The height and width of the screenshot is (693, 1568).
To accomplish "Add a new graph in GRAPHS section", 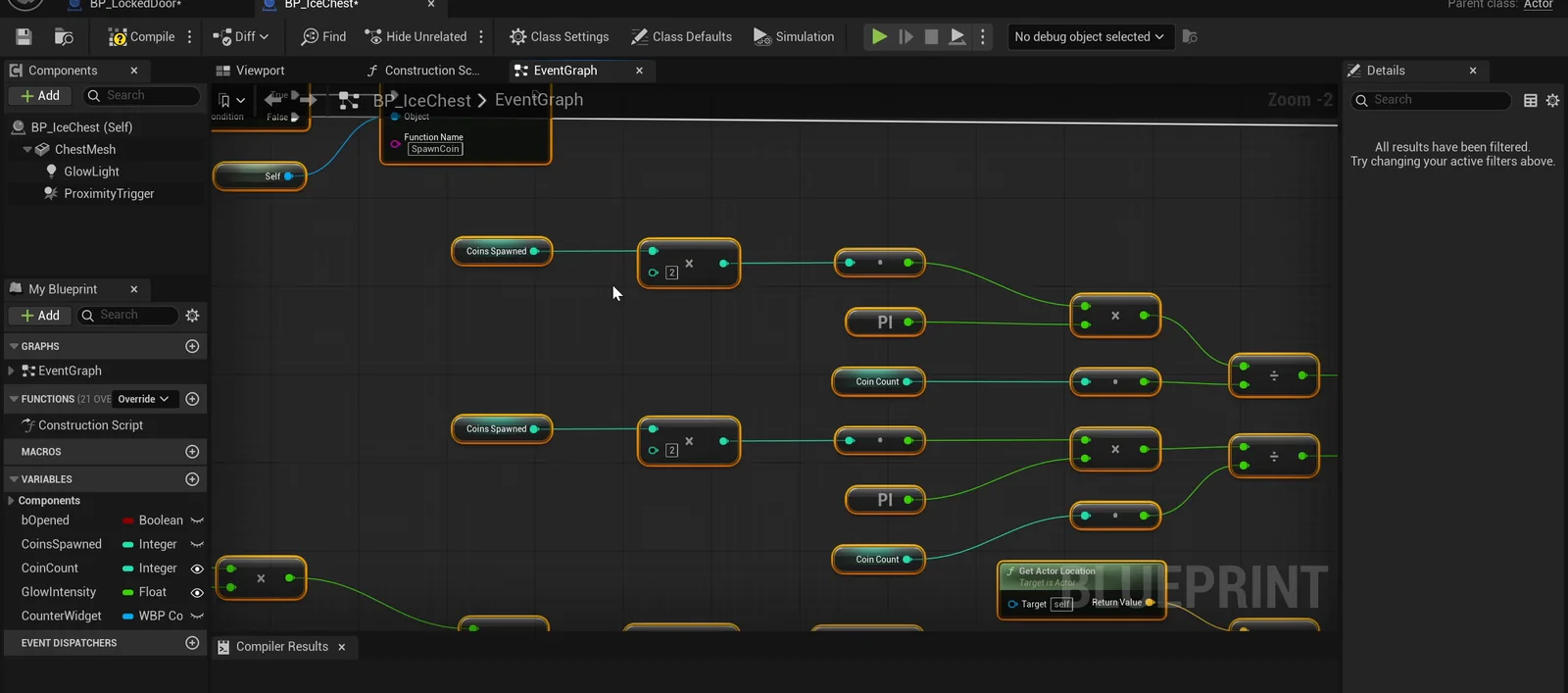I will click(192, 346).
